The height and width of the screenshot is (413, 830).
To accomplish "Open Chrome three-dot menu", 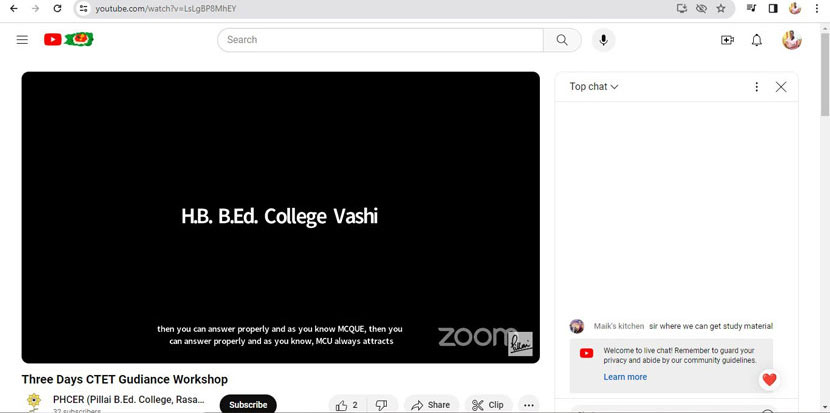I will (817, 8).
